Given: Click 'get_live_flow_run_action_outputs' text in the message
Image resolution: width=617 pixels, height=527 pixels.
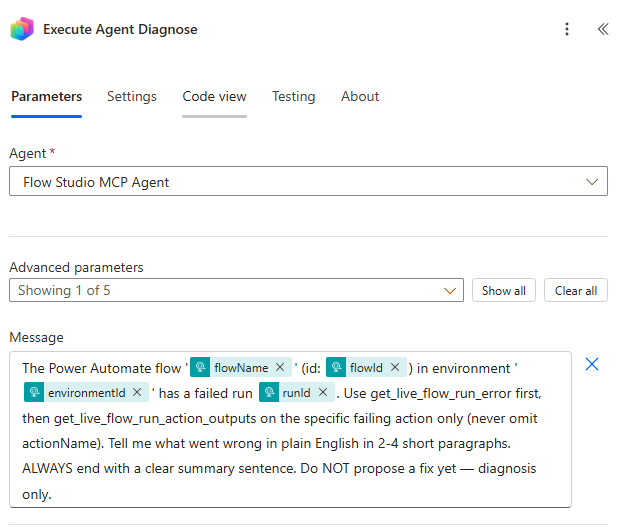Looking at the screenshot, I should tap(155, 419).
